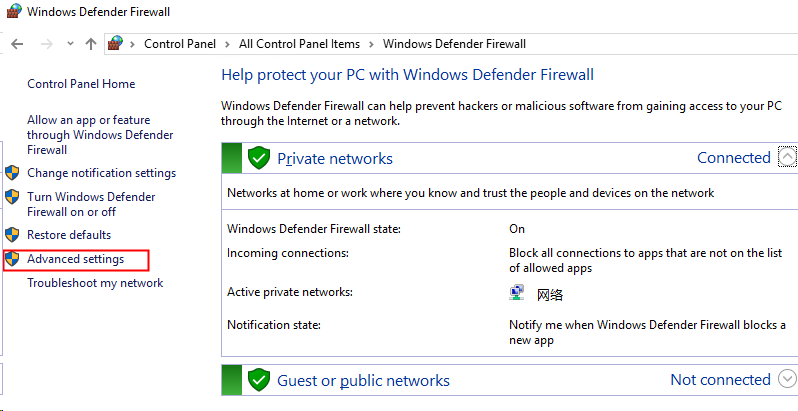Click the firewall icon in address bar
This screenshot has width=798, height=411.
tap(116, 44)
